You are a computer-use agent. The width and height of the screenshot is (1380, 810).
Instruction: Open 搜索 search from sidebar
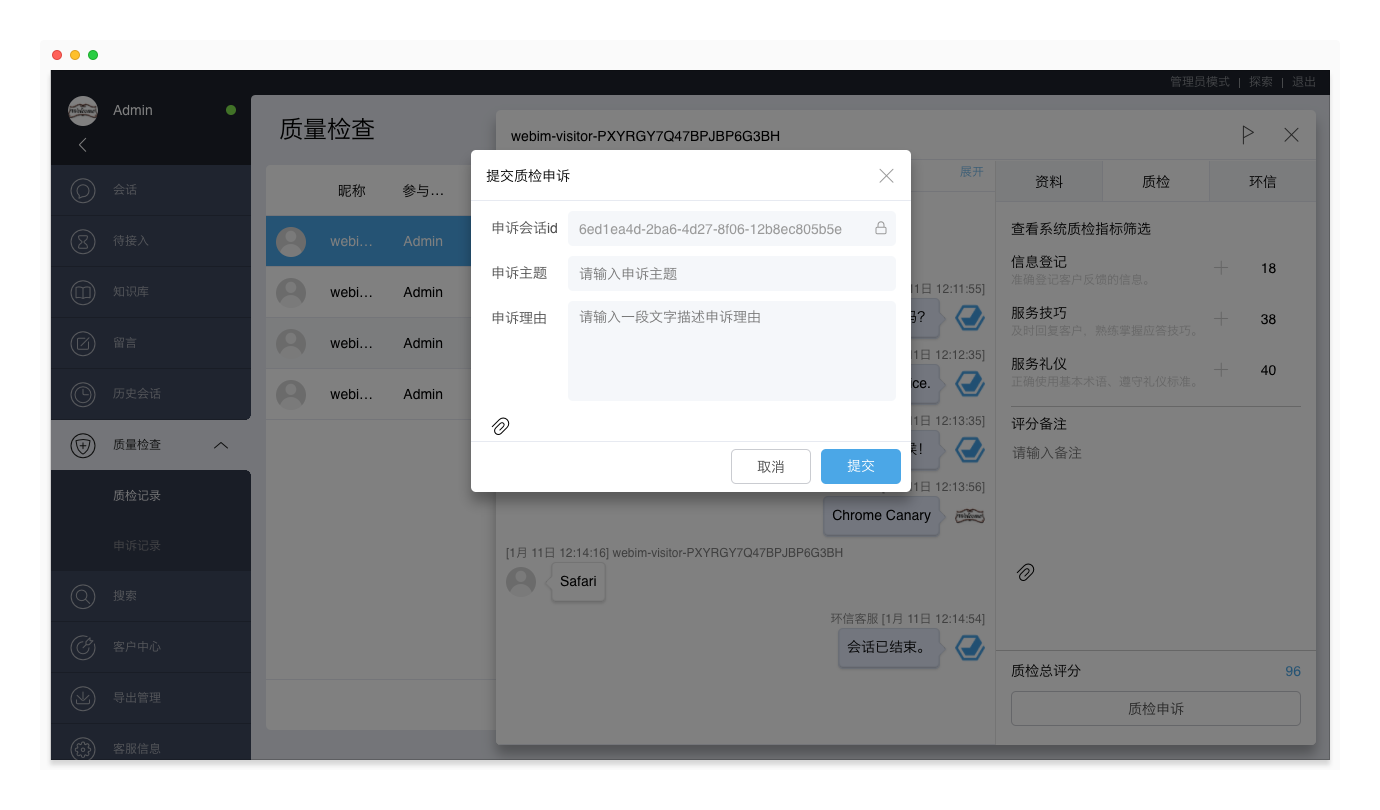[x=125, y=596]
